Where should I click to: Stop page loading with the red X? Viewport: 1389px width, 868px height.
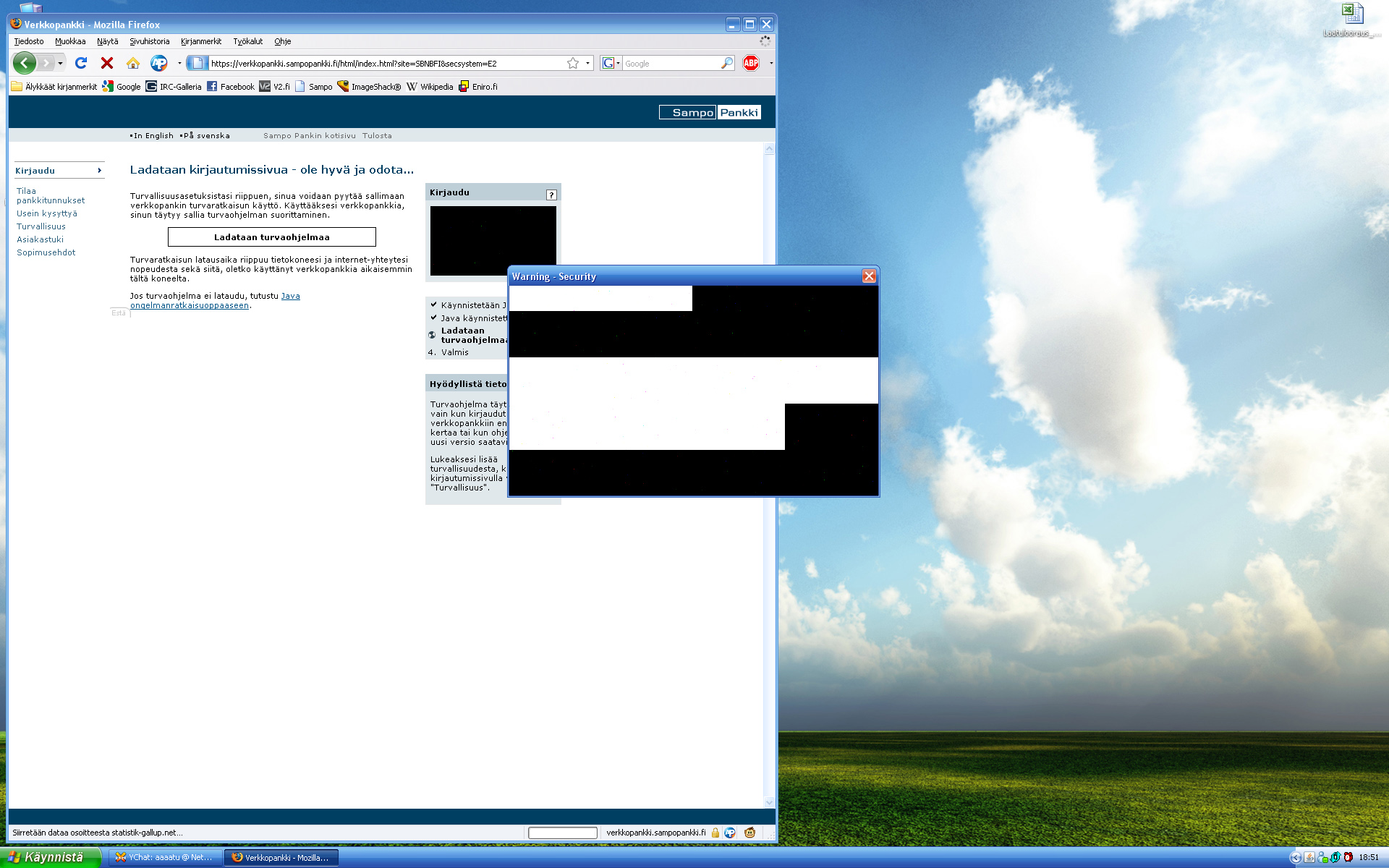(107, 64)
